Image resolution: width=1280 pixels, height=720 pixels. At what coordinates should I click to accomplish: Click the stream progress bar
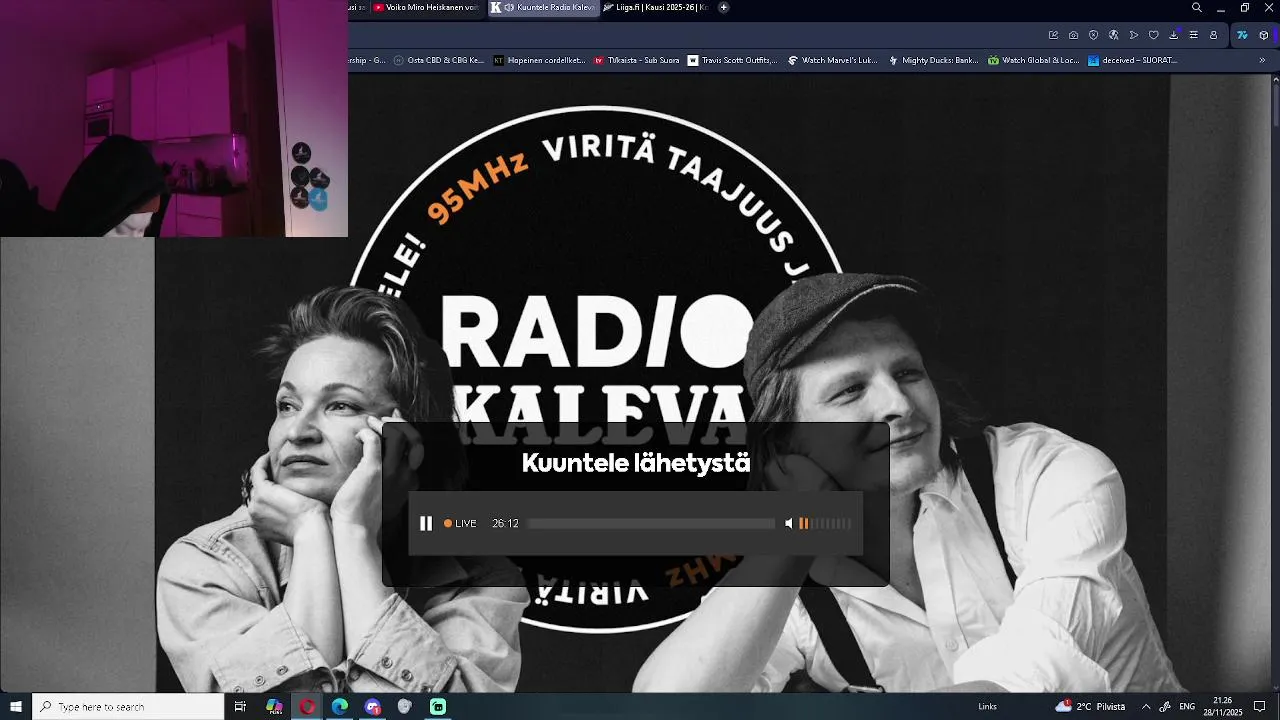pos(651,523)
